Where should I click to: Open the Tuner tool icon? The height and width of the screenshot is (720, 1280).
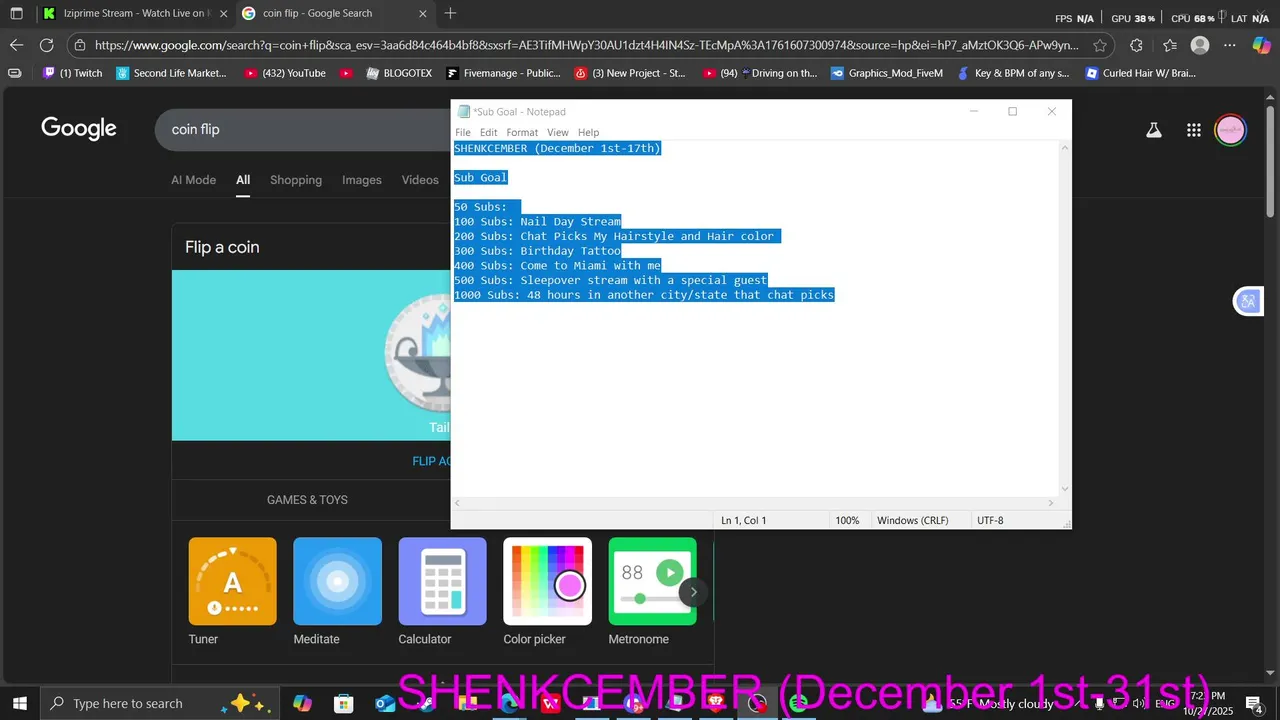[232, 581]
